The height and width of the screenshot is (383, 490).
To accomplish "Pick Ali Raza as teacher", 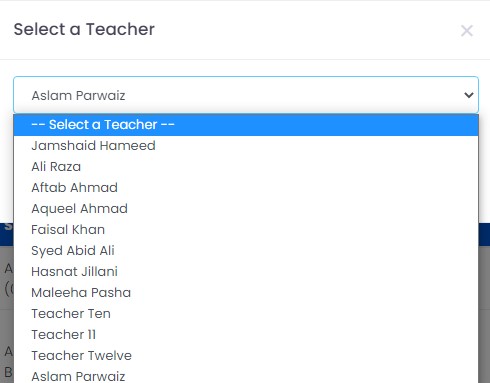I will click(x=246, y=167).
